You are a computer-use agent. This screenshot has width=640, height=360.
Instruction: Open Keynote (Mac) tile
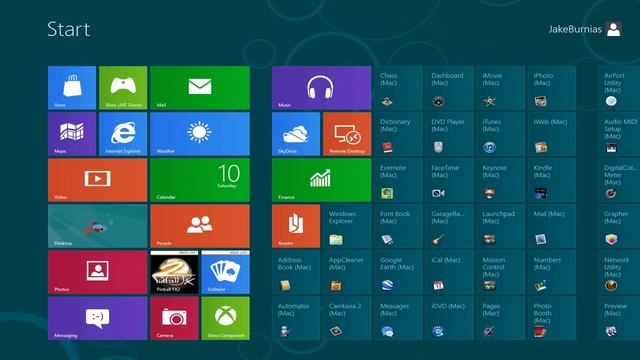point(500,180)
